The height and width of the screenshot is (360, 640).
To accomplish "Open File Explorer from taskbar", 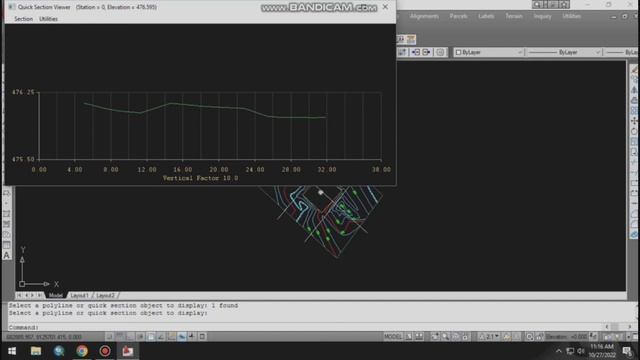I will (36, 351).
